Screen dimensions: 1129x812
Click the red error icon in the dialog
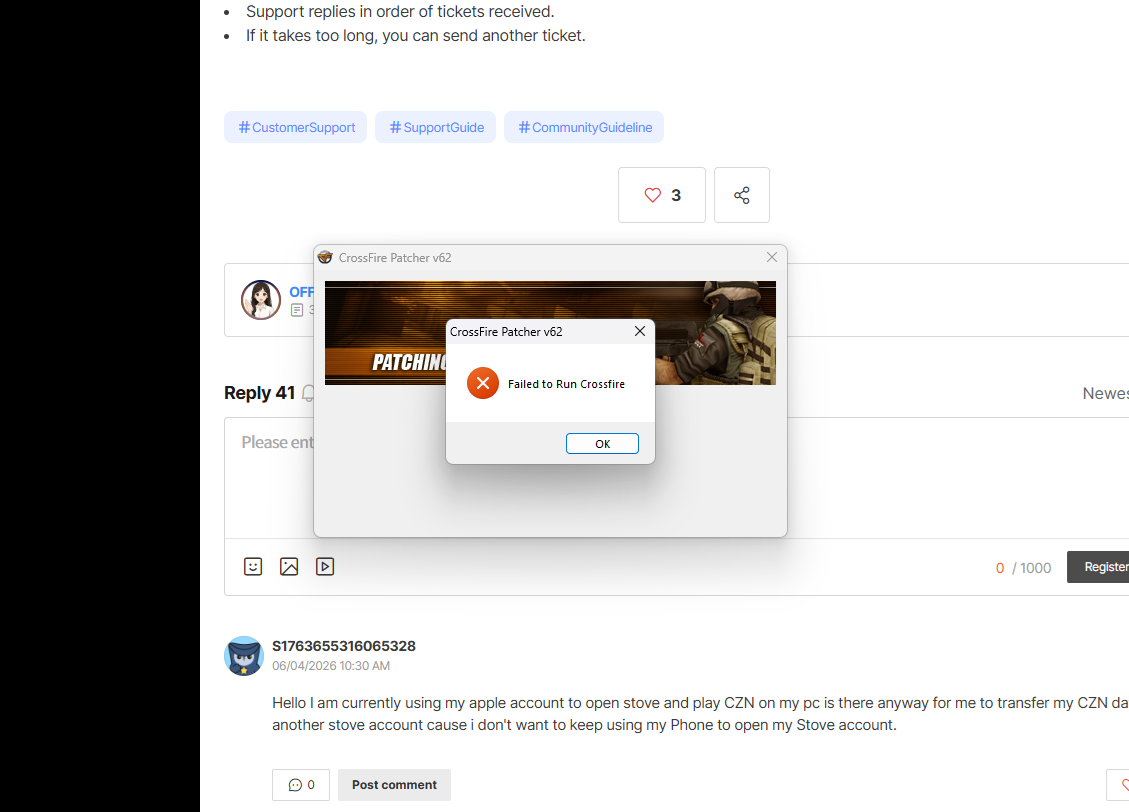point(482,383)
